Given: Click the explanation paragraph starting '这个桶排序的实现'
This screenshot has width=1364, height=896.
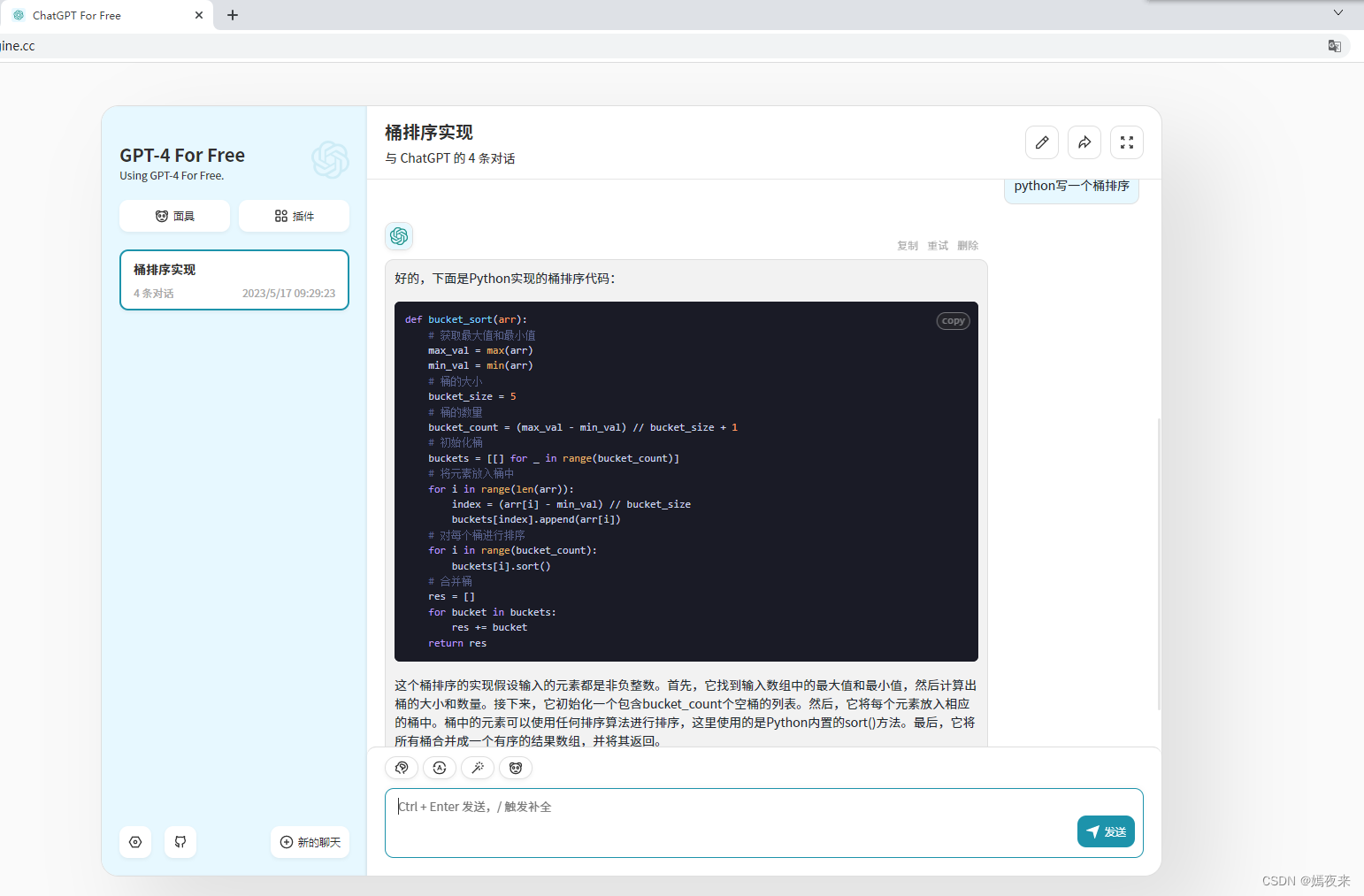Looking at the screenshot, I should (x=686, y=713).
